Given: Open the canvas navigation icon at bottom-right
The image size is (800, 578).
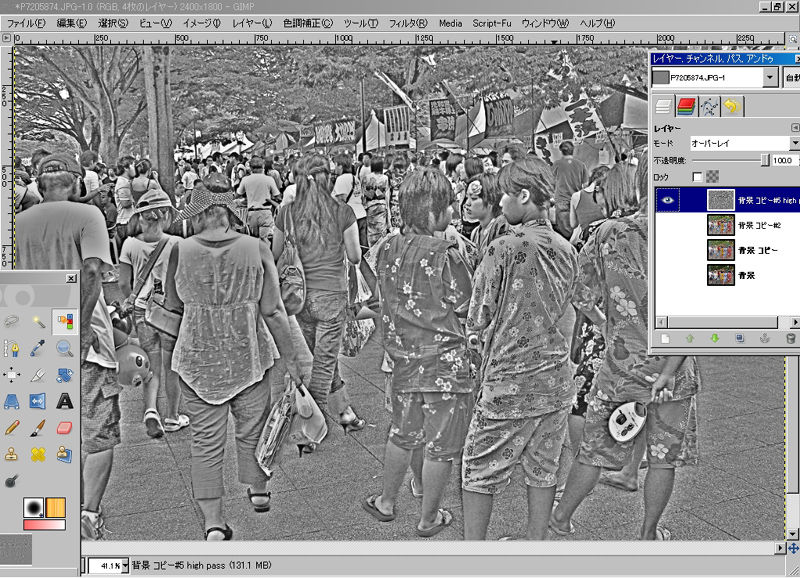Looking at the screenshot, I should click(793, 548).
